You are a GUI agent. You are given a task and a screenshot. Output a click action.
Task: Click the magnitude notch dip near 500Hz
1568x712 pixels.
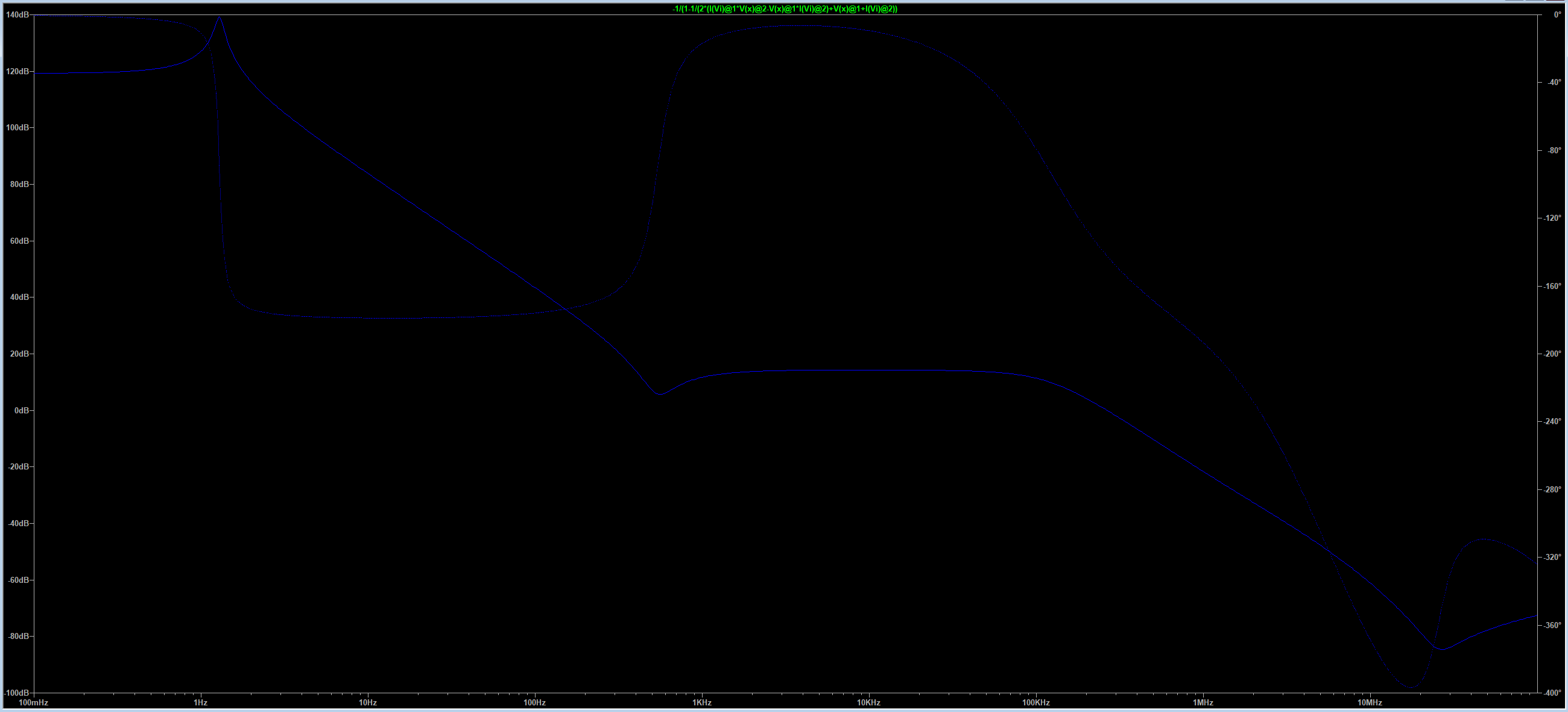660,394
